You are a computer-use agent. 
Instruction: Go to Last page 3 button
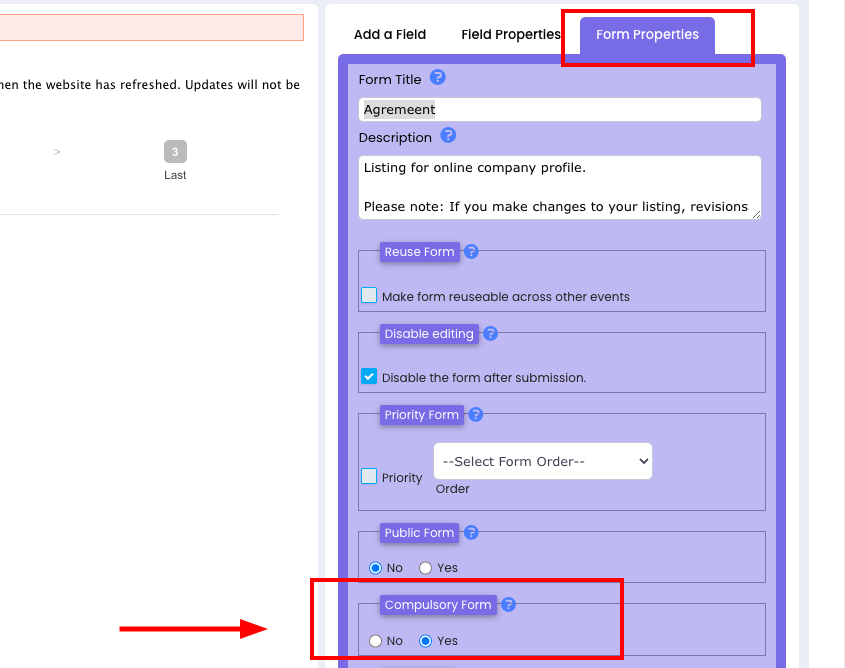[175, 152]
